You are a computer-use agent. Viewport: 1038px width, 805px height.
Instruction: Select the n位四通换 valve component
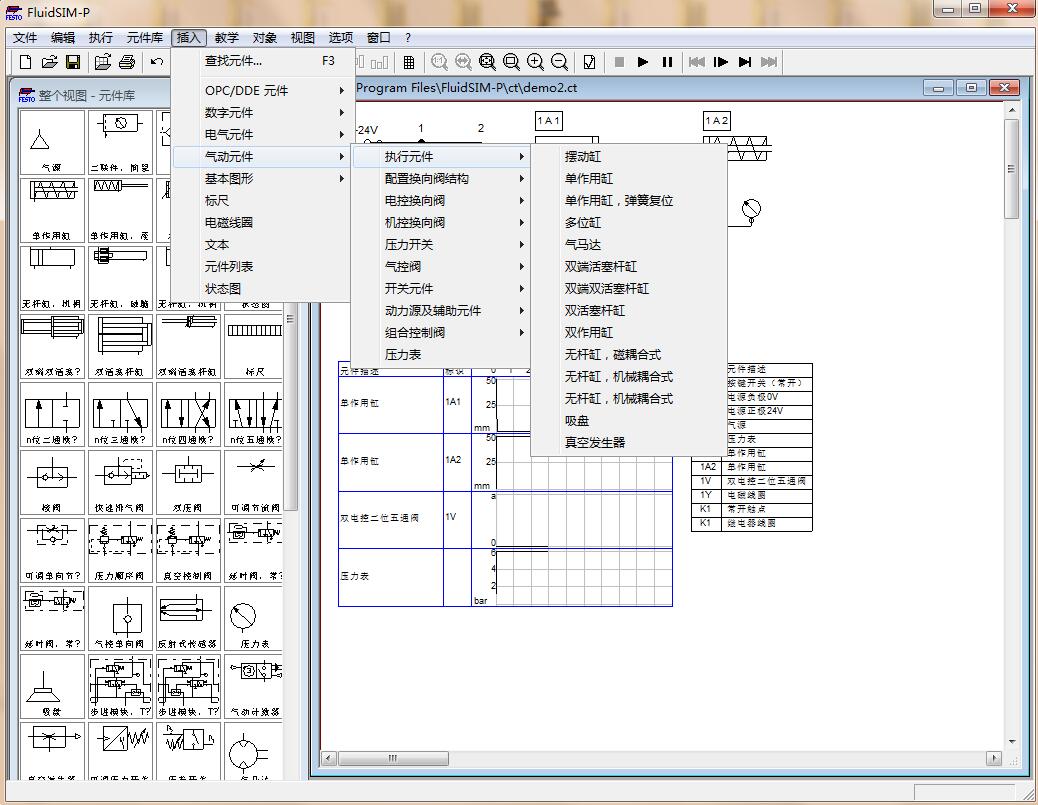[x=188, y=415]
